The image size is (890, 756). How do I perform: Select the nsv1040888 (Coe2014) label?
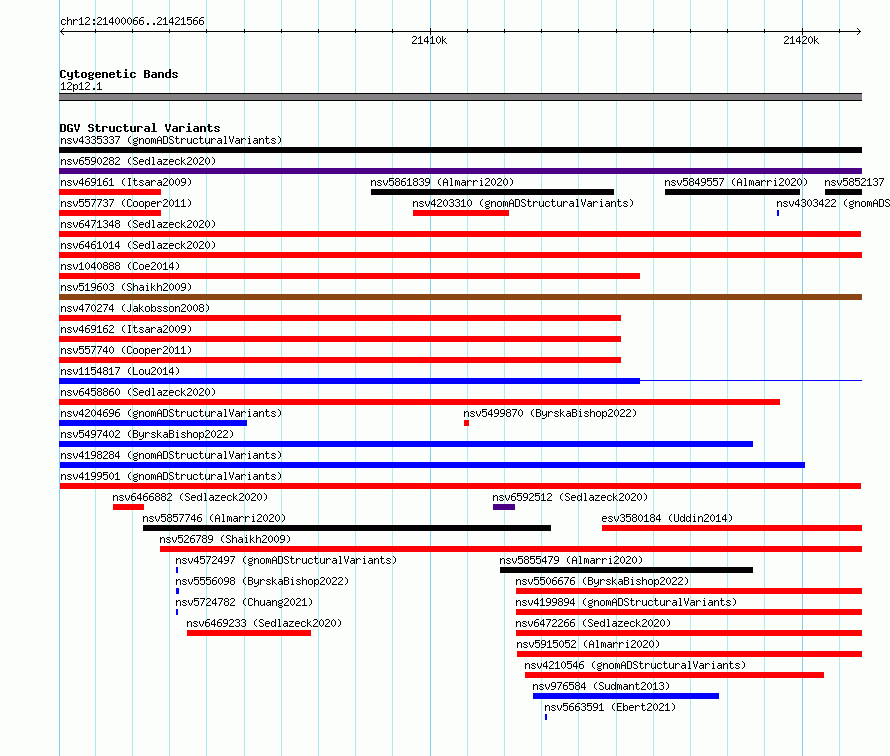[120, 266]
